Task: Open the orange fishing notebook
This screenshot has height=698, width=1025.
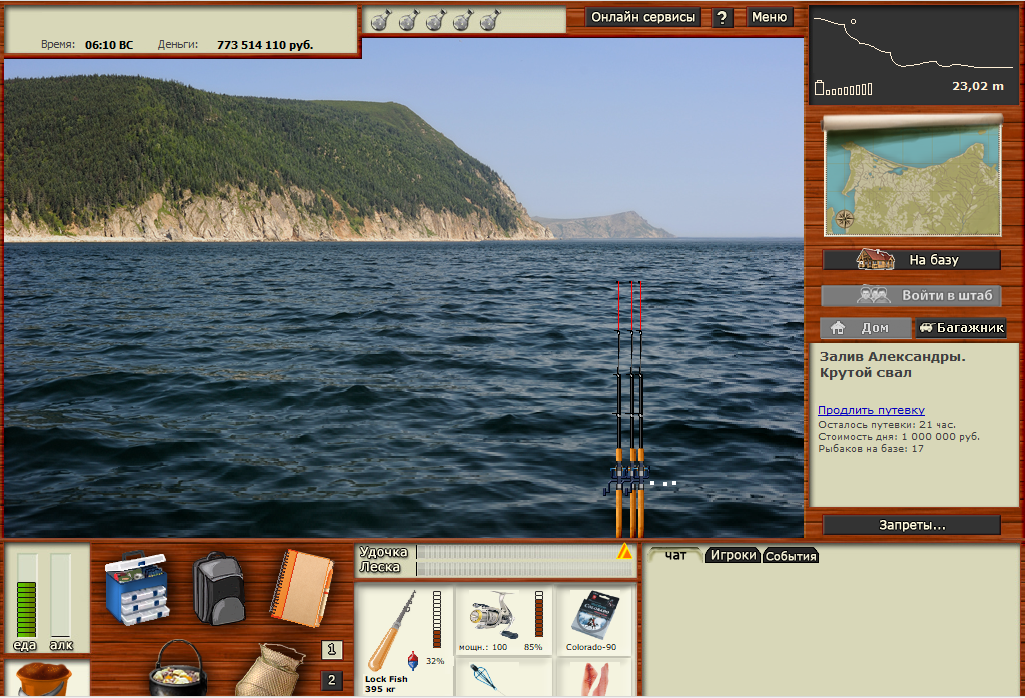Action: point(302,588)
